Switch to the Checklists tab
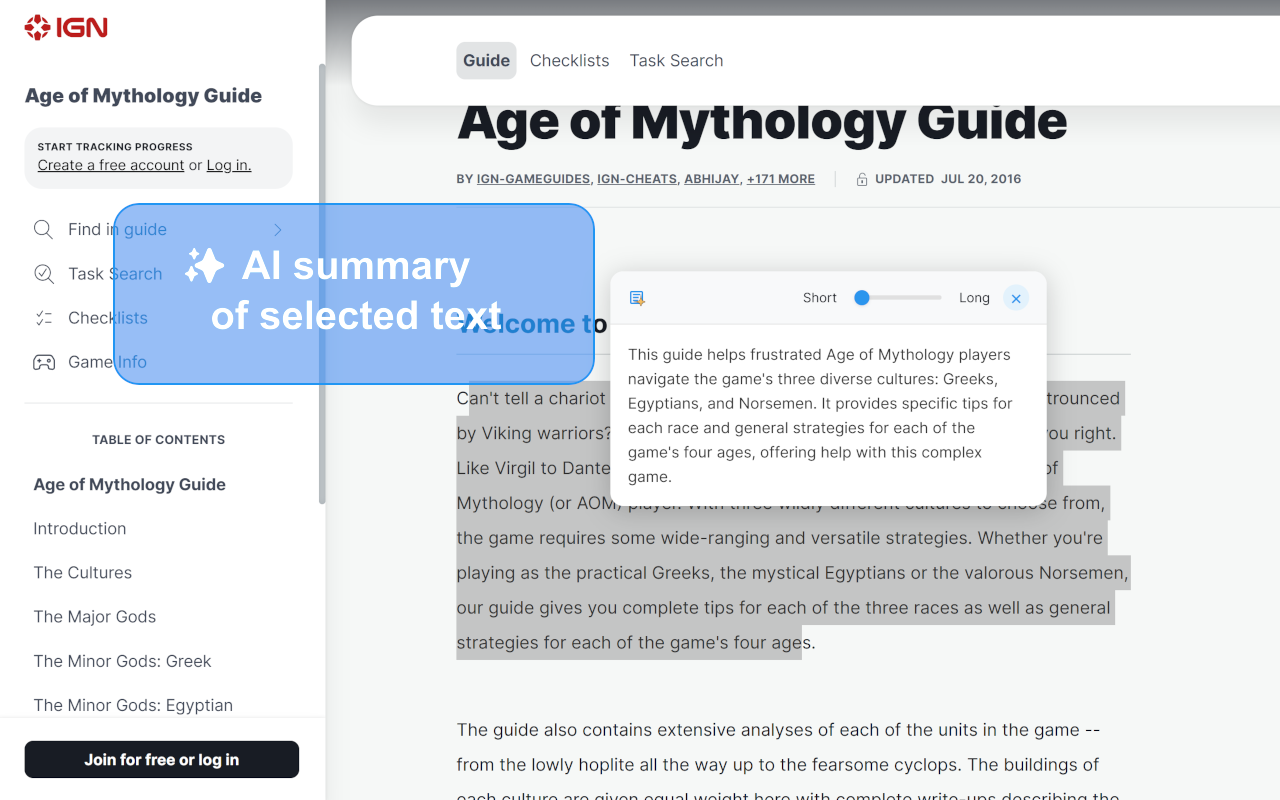The image size is (1280, 800). point(569,61)
